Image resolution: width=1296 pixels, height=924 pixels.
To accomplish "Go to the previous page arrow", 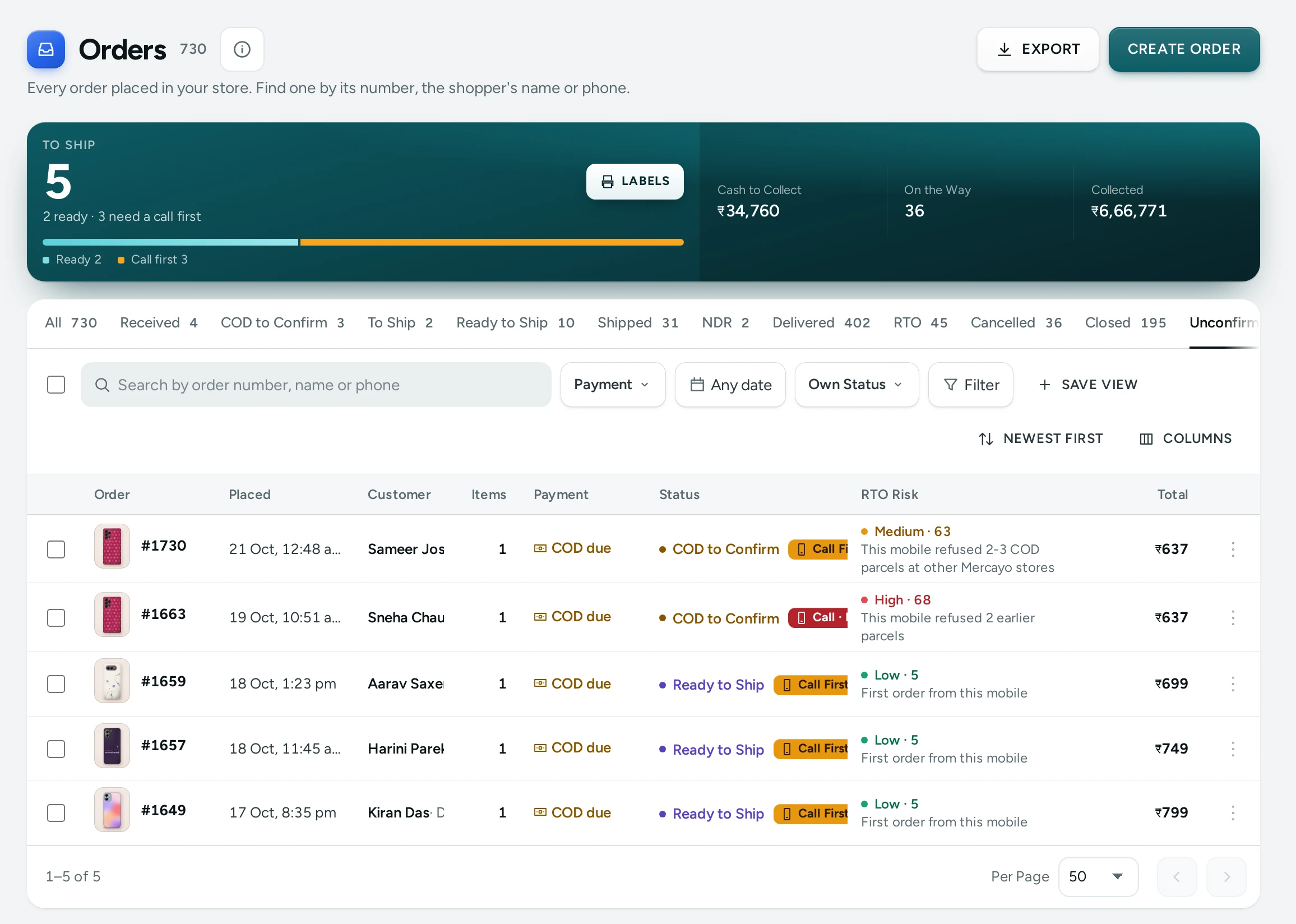I will coord(1177,877).
